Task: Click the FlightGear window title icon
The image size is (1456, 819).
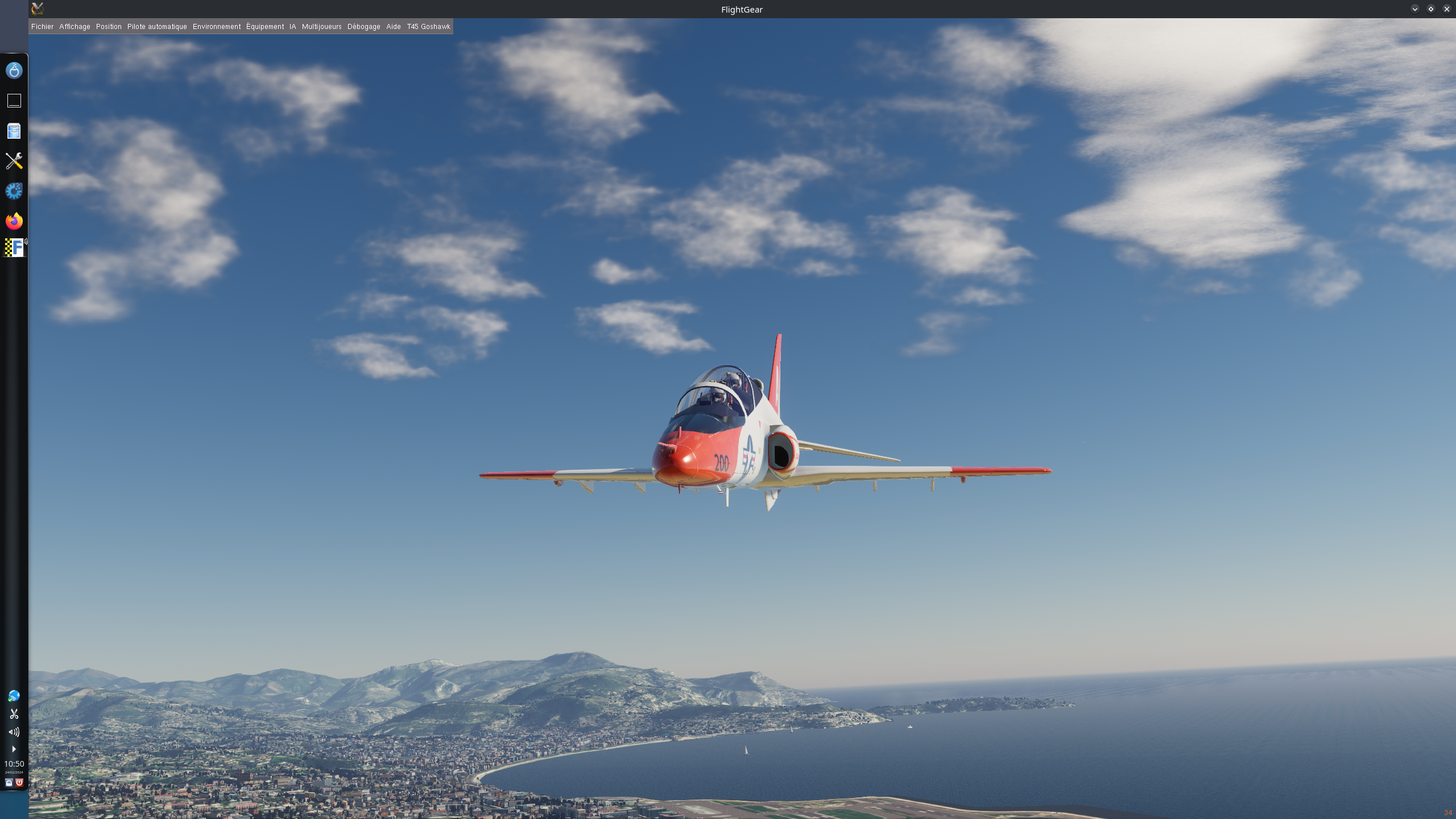Action: (x=38, y=9)
